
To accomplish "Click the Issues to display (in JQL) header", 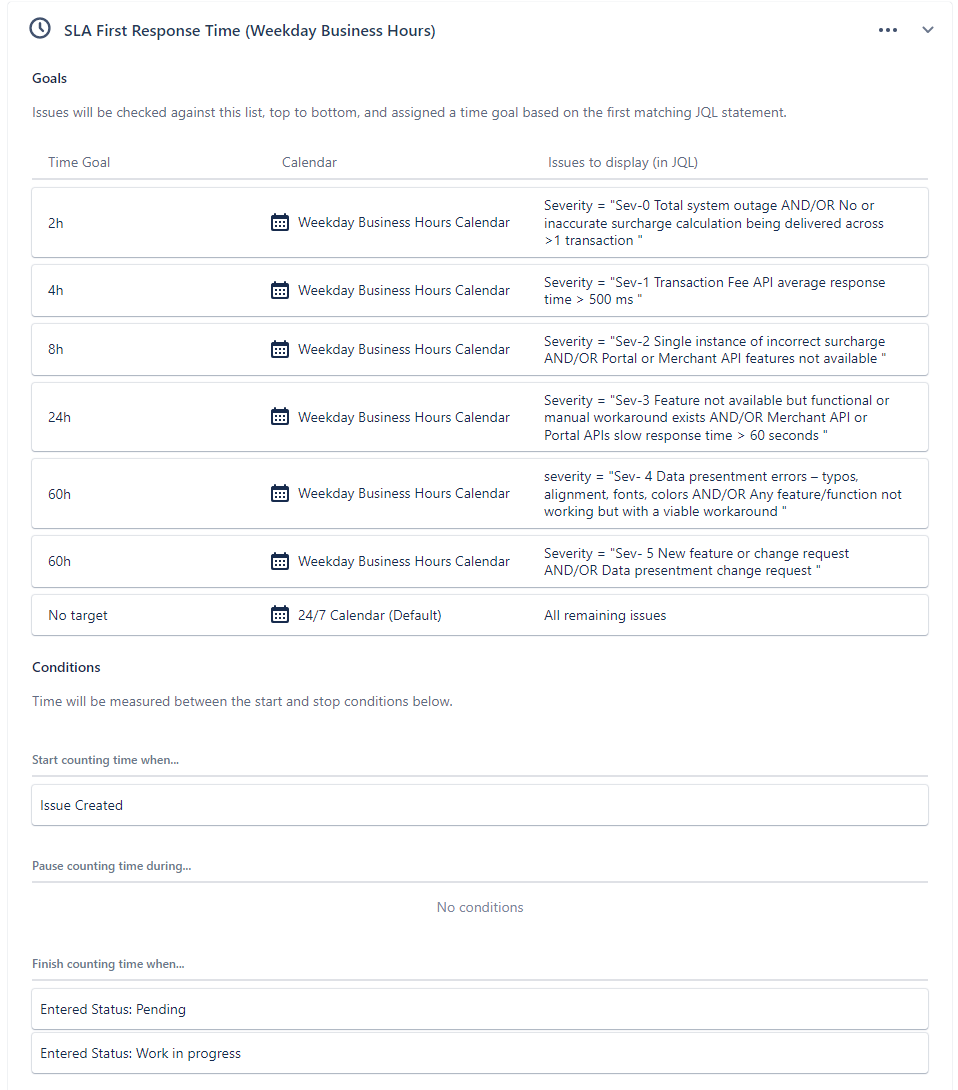I will click(x=623, y=162).
